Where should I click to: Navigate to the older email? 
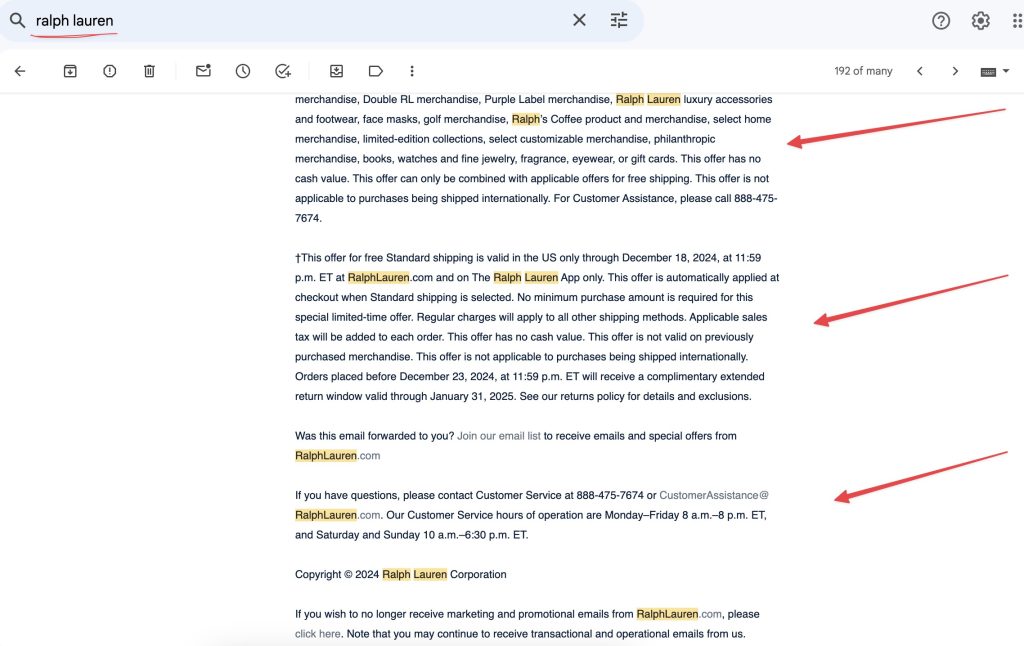[x=953, y=71]
